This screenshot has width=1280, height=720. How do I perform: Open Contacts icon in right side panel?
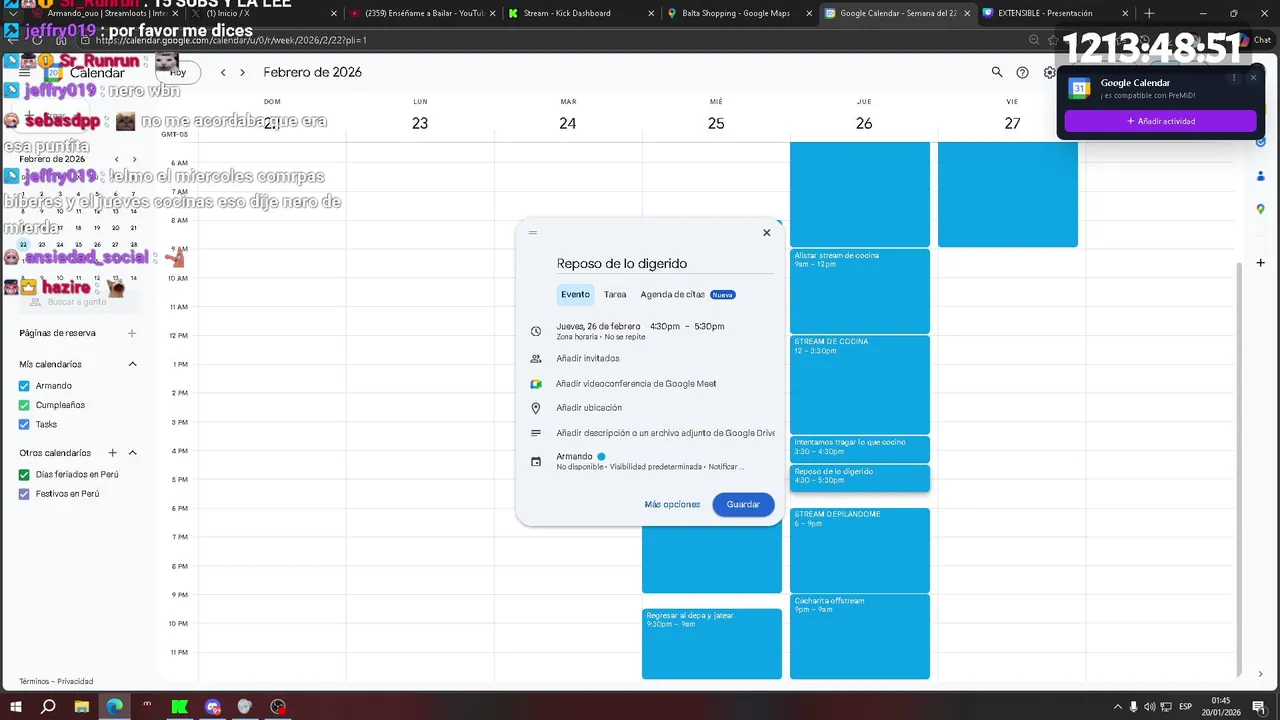(1261, 176)
